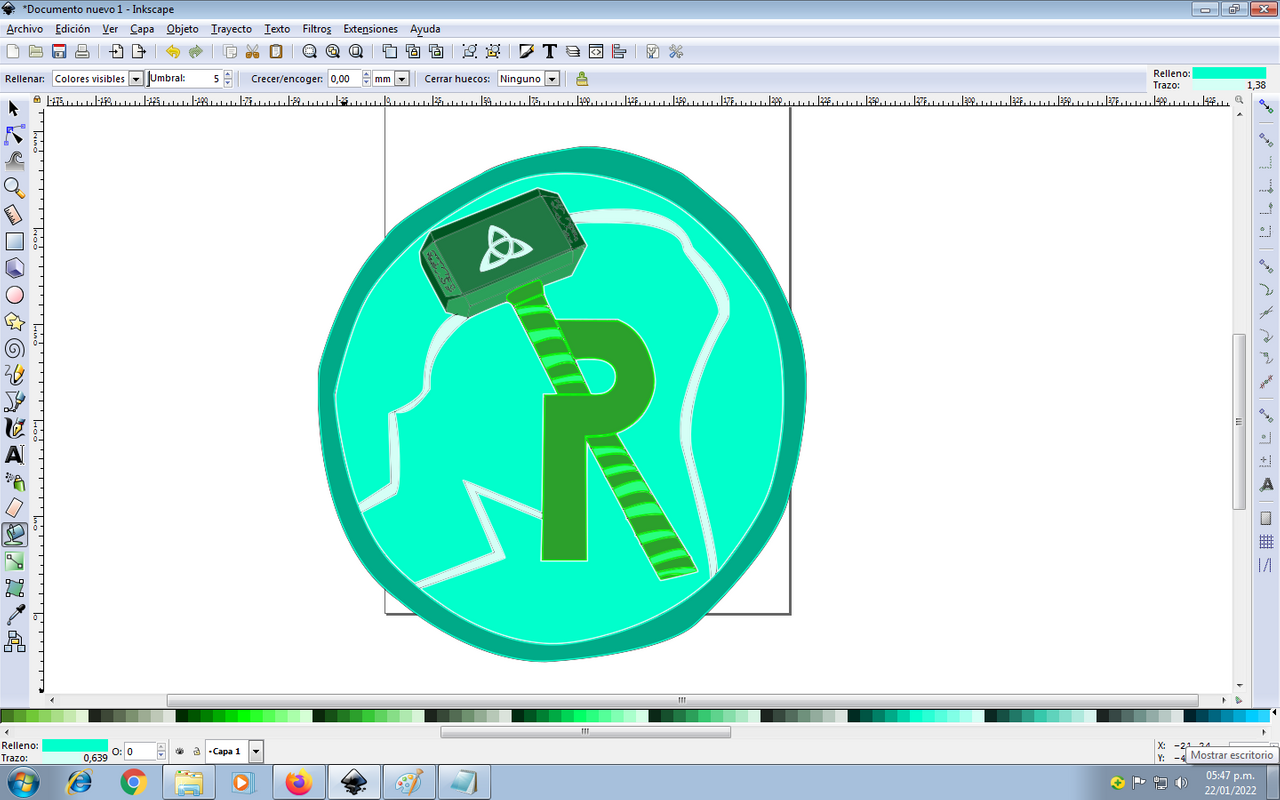Screen dimensions: 1280x800
Task: Click the reset paint bucket defaults button
Action: pos(582,78)
